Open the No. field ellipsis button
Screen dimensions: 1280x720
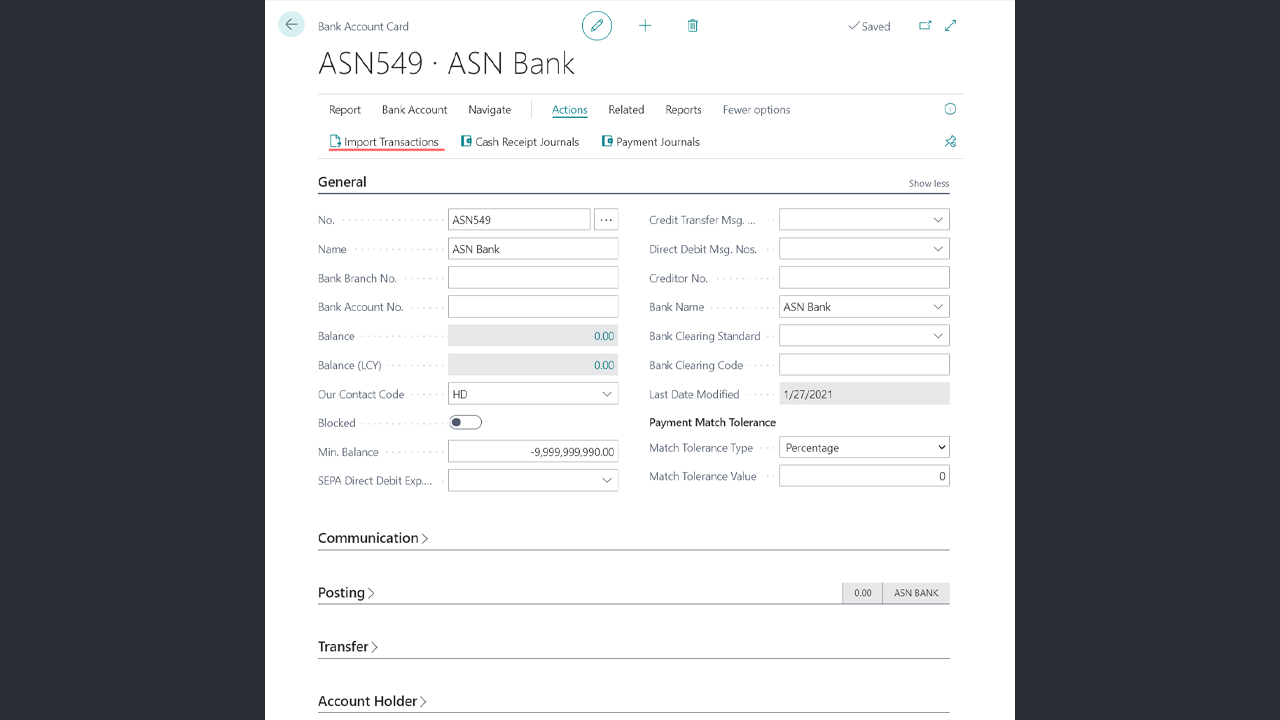point(606,220)
